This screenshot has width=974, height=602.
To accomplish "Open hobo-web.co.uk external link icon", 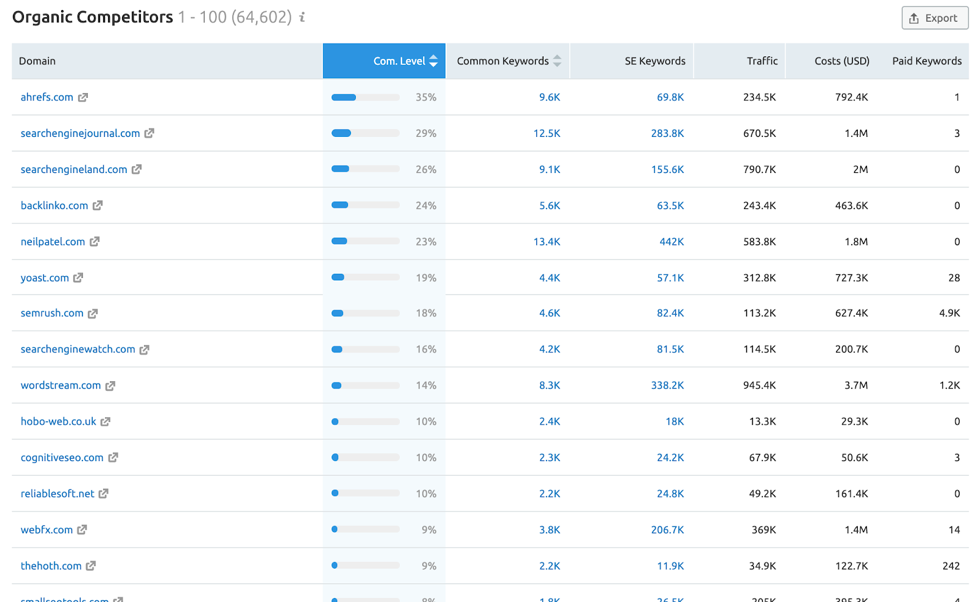I will pos(106,421).
